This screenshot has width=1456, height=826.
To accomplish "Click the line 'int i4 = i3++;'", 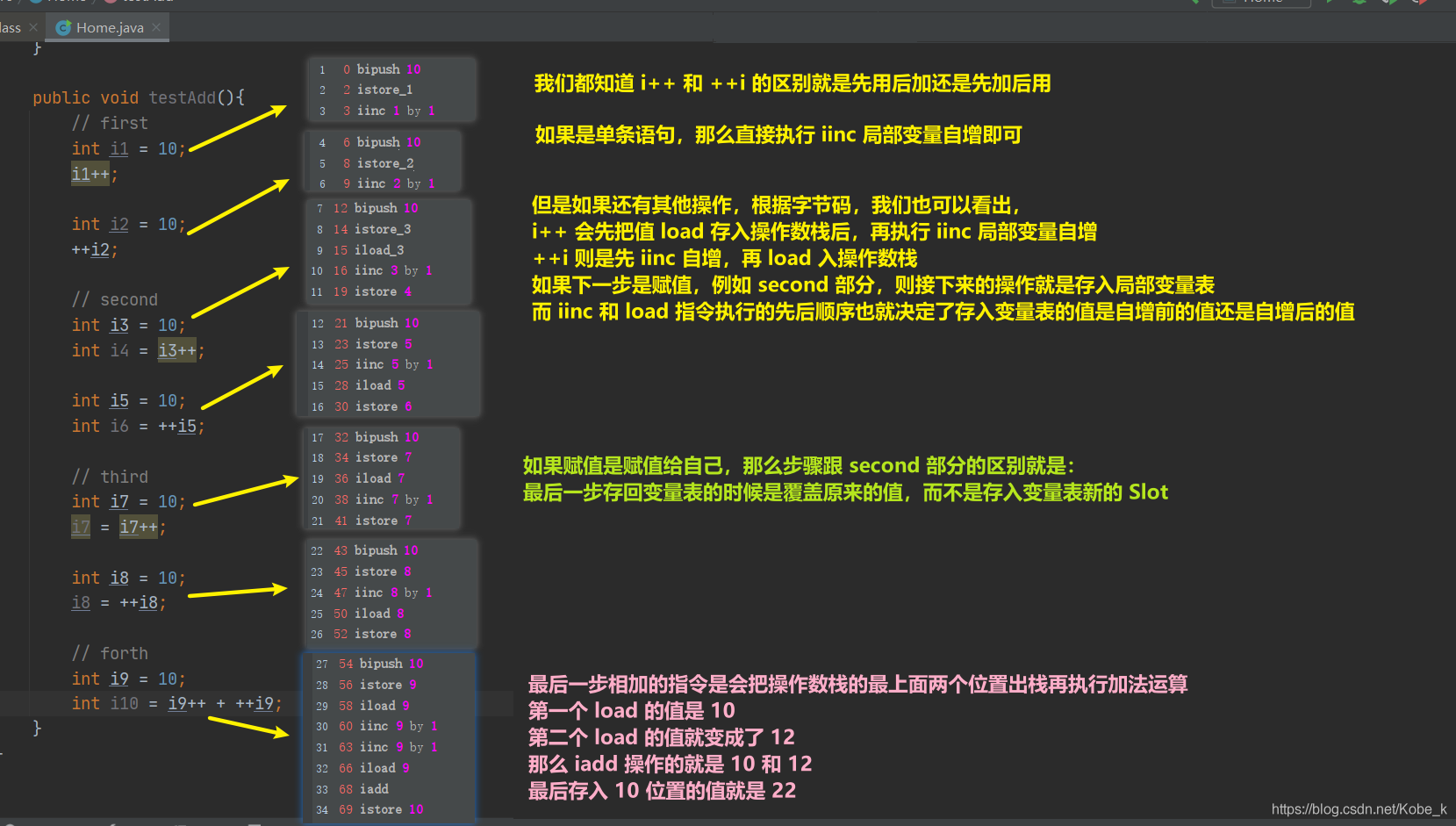I will point(139,350).
